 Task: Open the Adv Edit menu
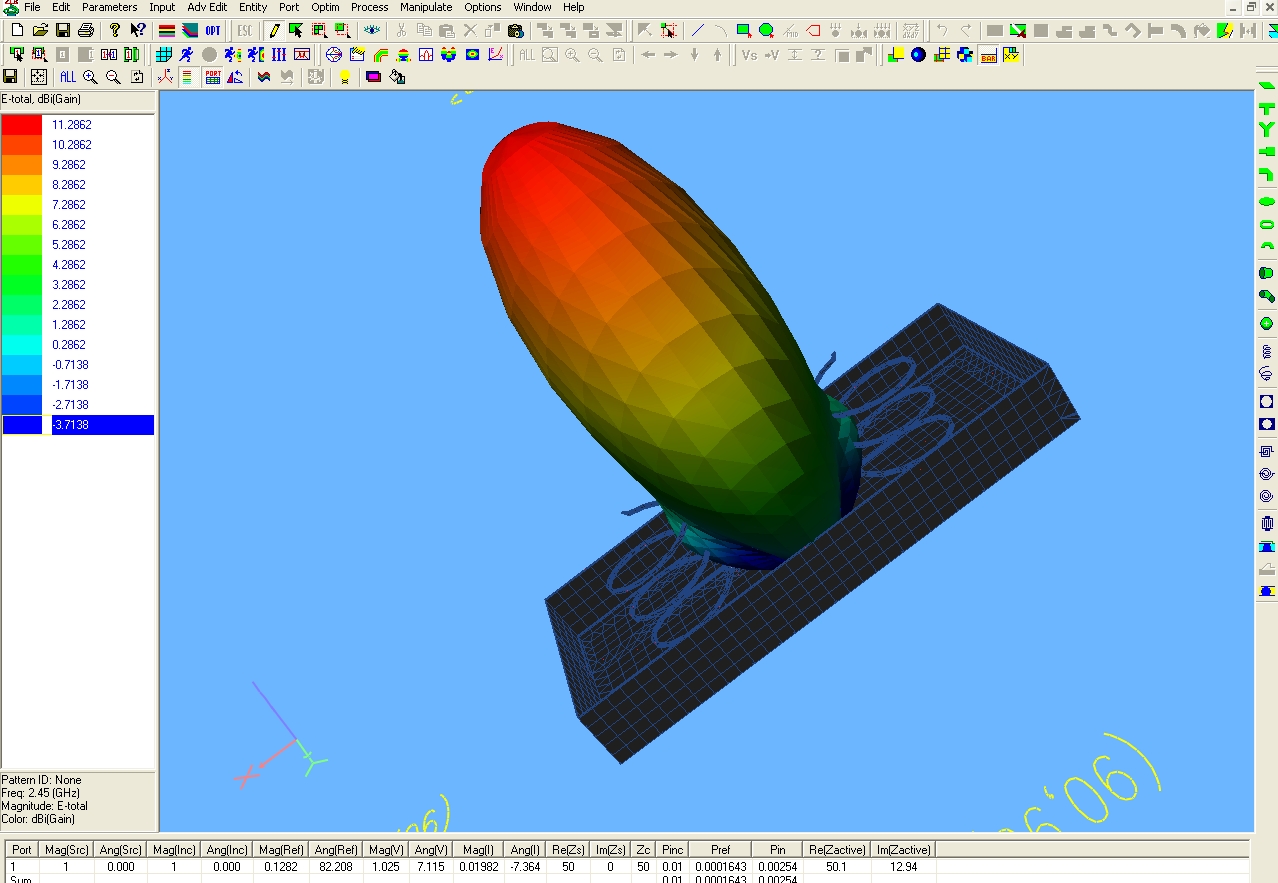coord(207,7)
